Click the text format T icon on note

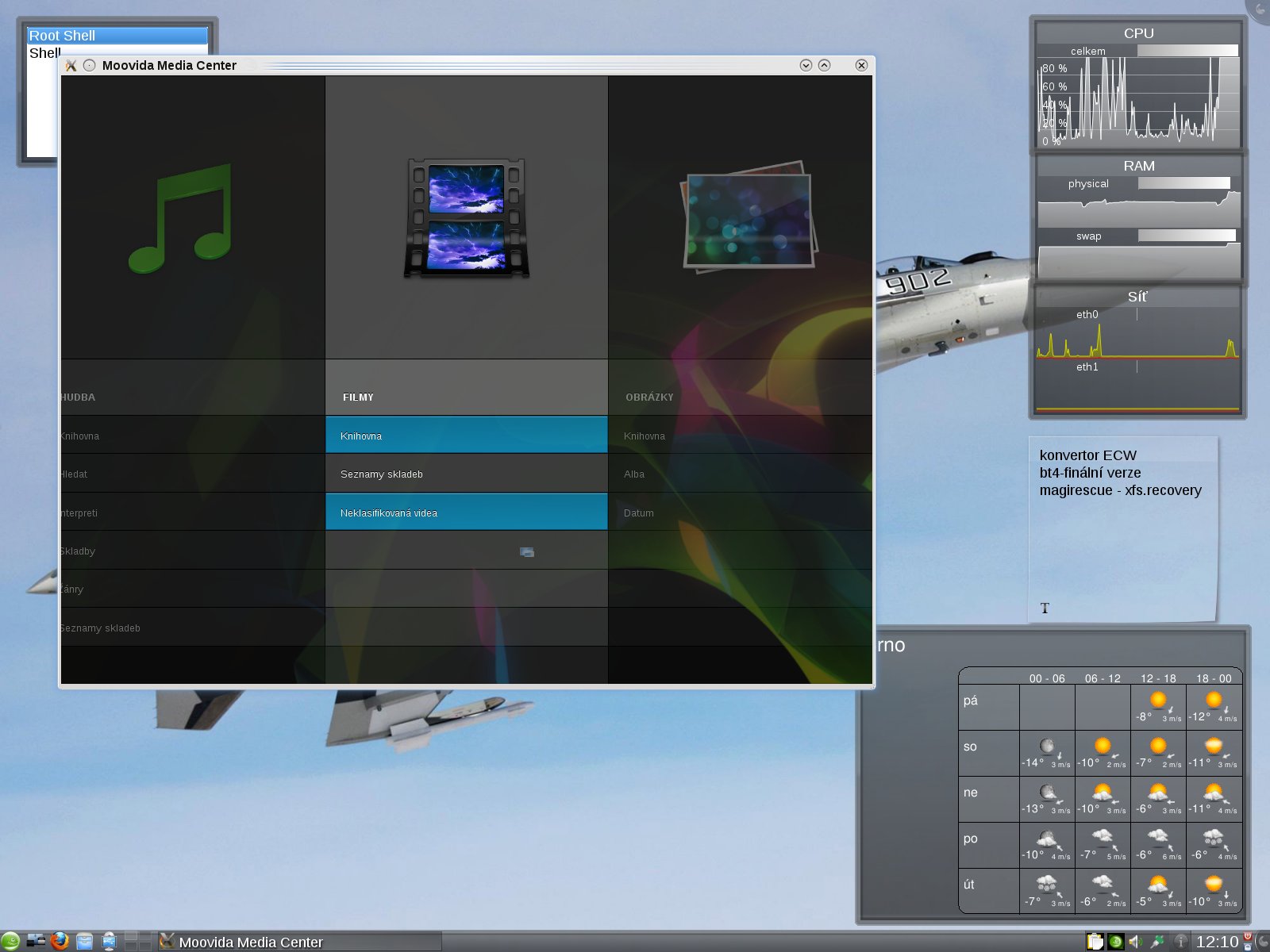point(1045,608)
